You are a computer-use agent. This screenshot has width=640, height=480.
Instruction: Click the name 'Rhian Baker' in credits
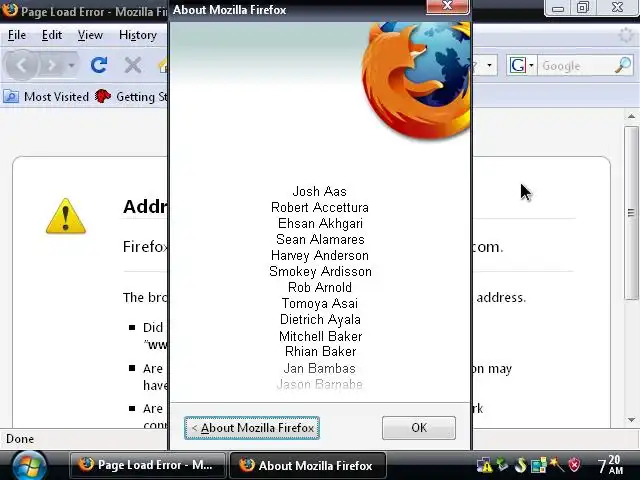coord(320,351)
